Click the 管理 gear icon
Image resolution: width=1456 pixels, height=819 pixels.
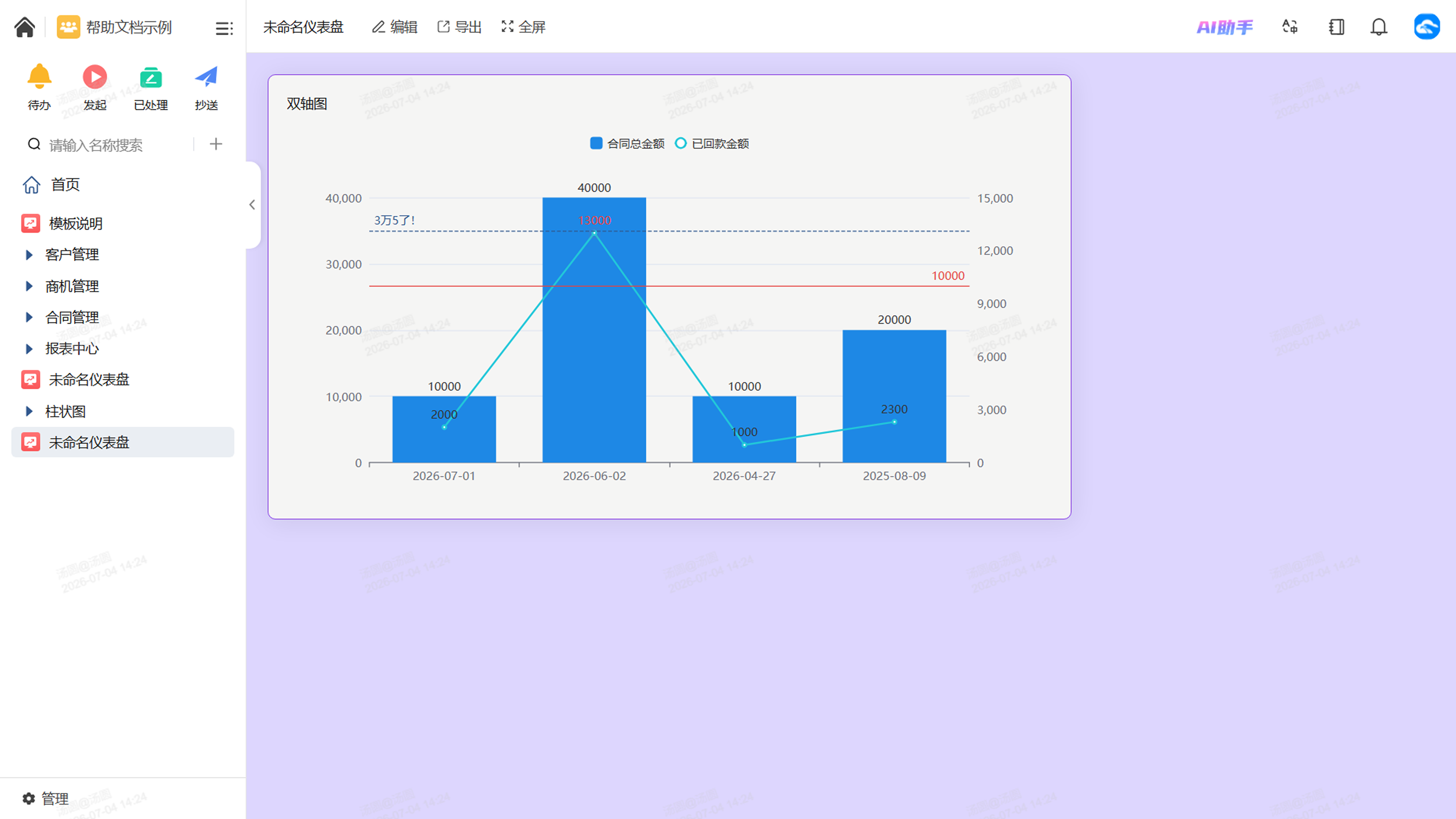(x=29, y=798)
